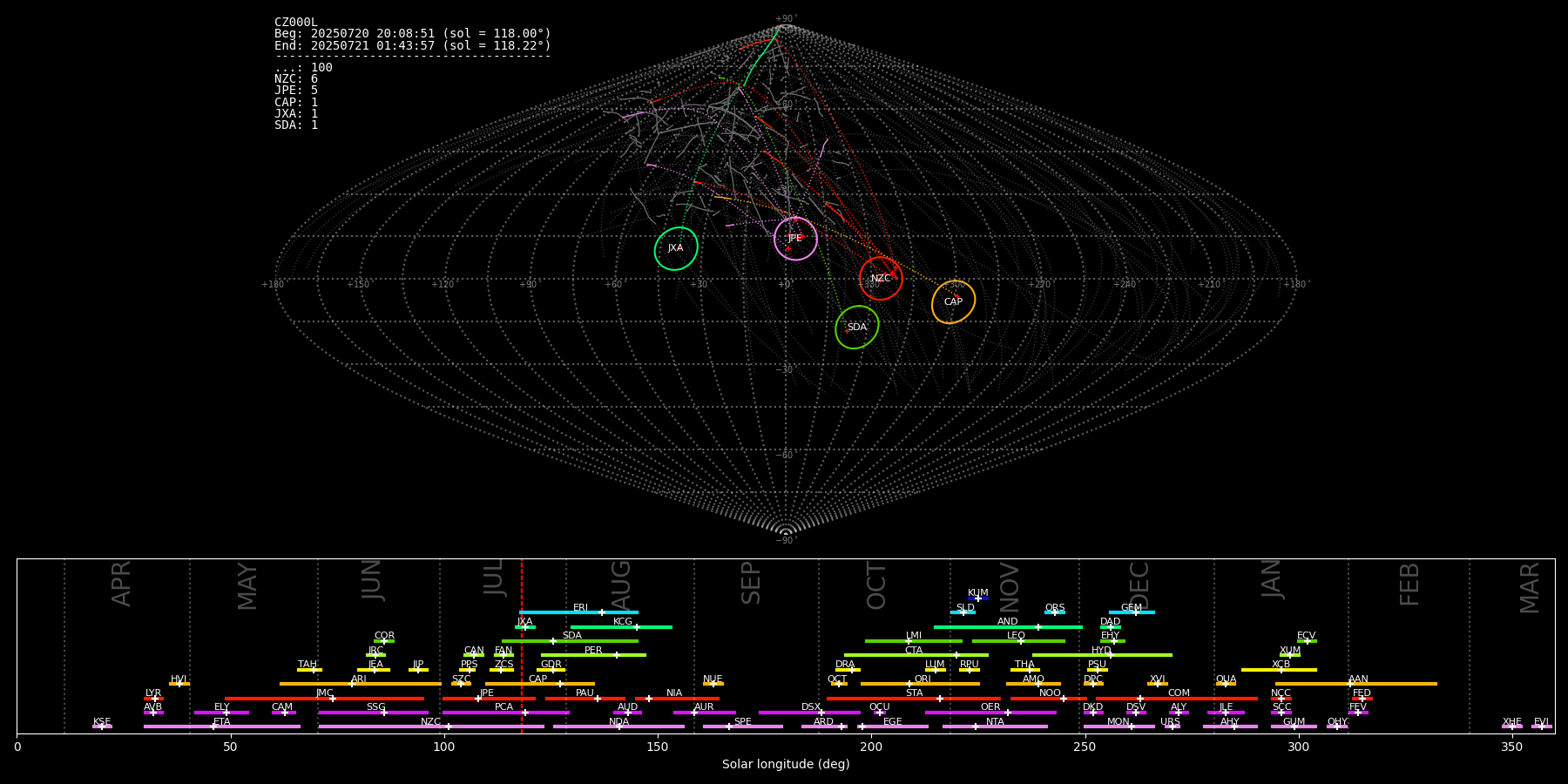Click the orange ORI shower bar

[x=920, y=684]
